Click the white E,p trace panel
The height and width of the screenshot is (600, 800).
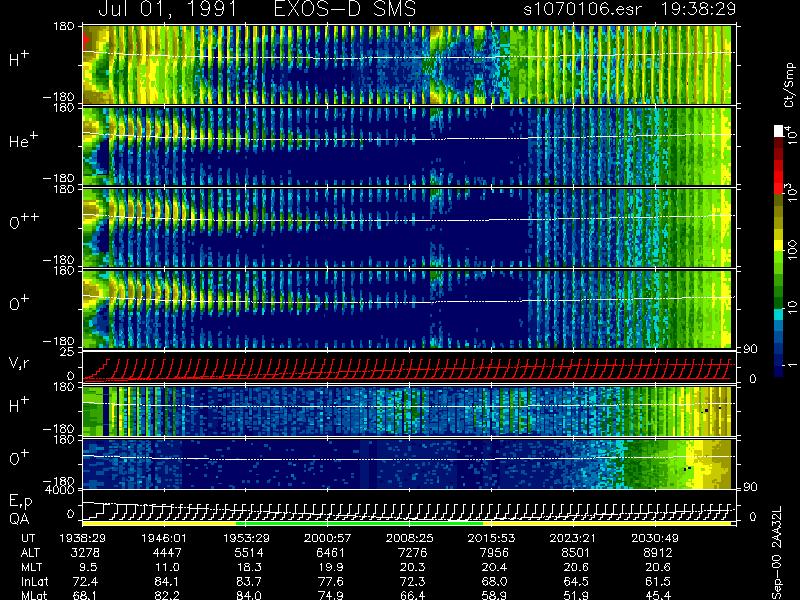409,506
